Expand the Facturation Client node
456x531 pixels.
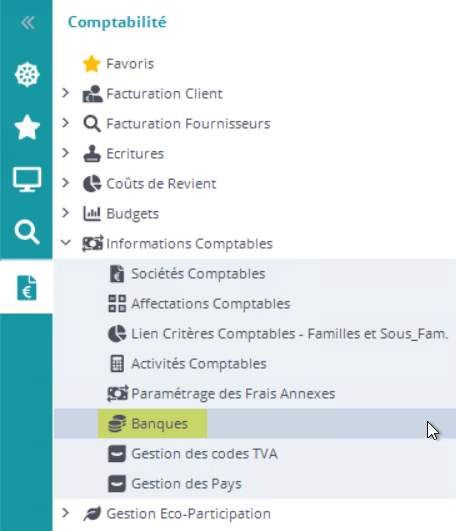coord(65,93)
